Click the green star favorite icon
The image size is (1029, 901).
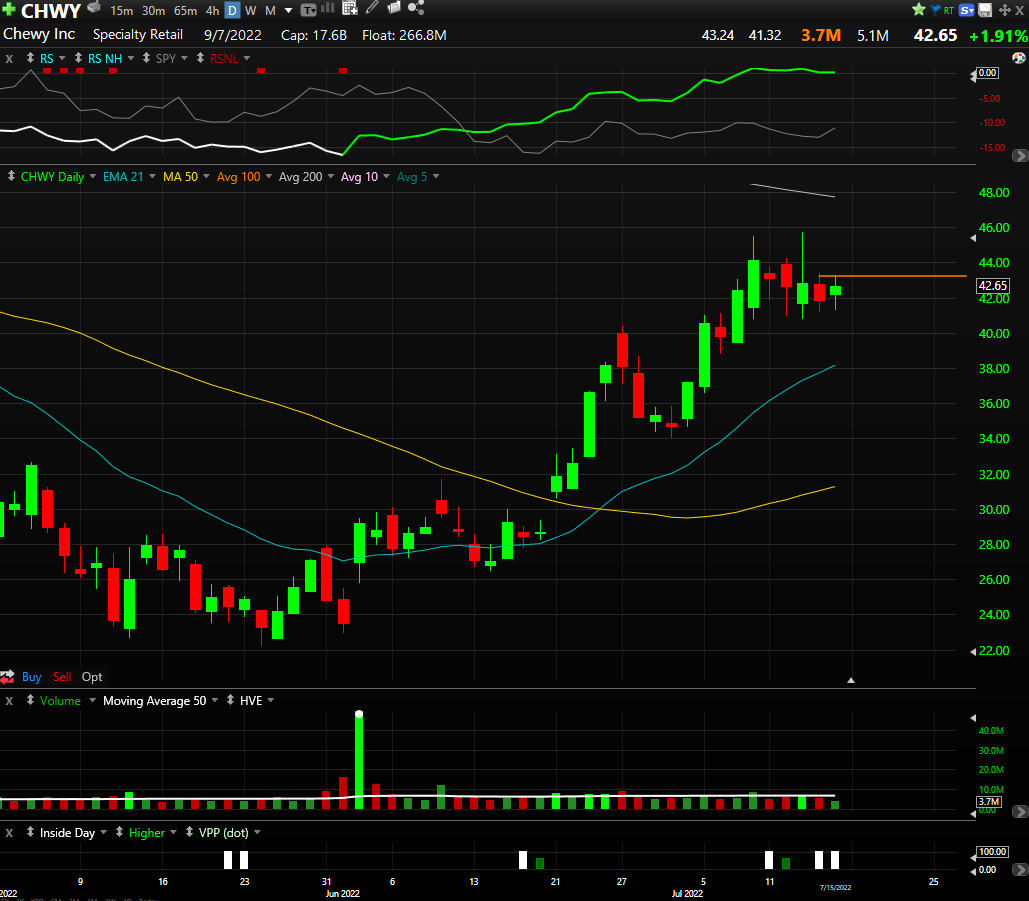coord(919,9)
